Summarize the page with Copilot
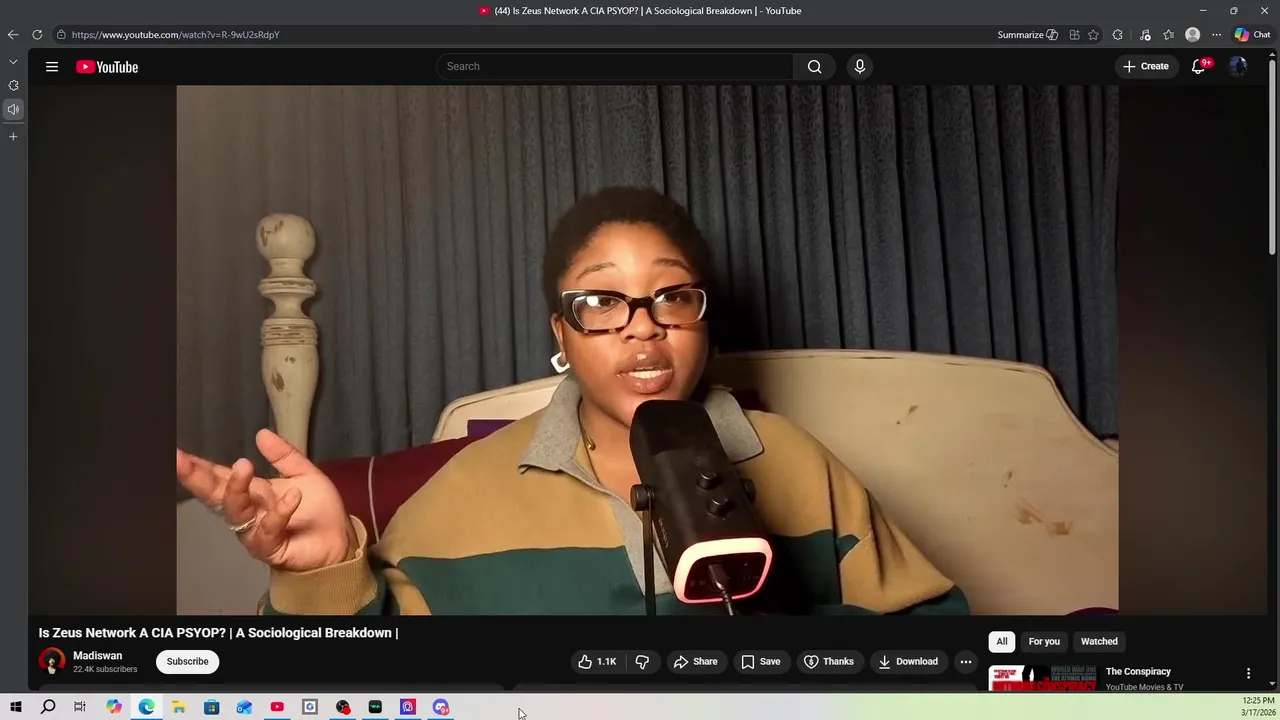 (x=1027, y=35)
